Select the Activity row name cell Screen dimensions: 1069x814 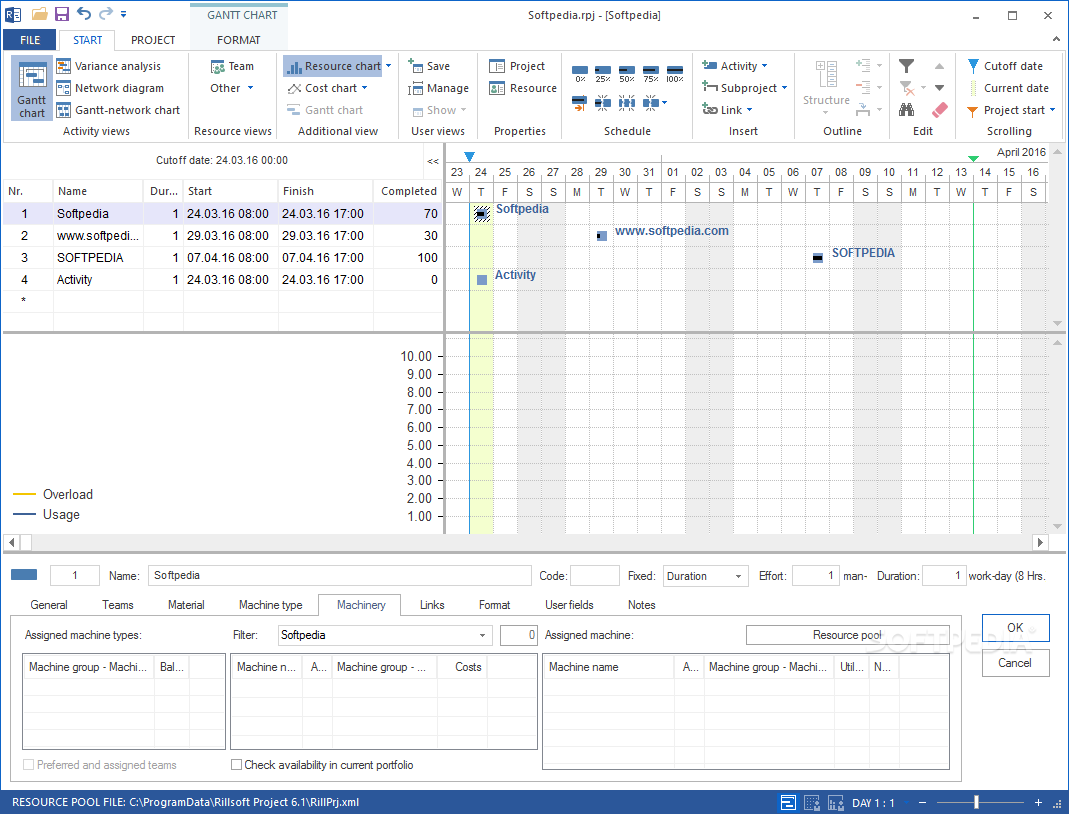97,280
